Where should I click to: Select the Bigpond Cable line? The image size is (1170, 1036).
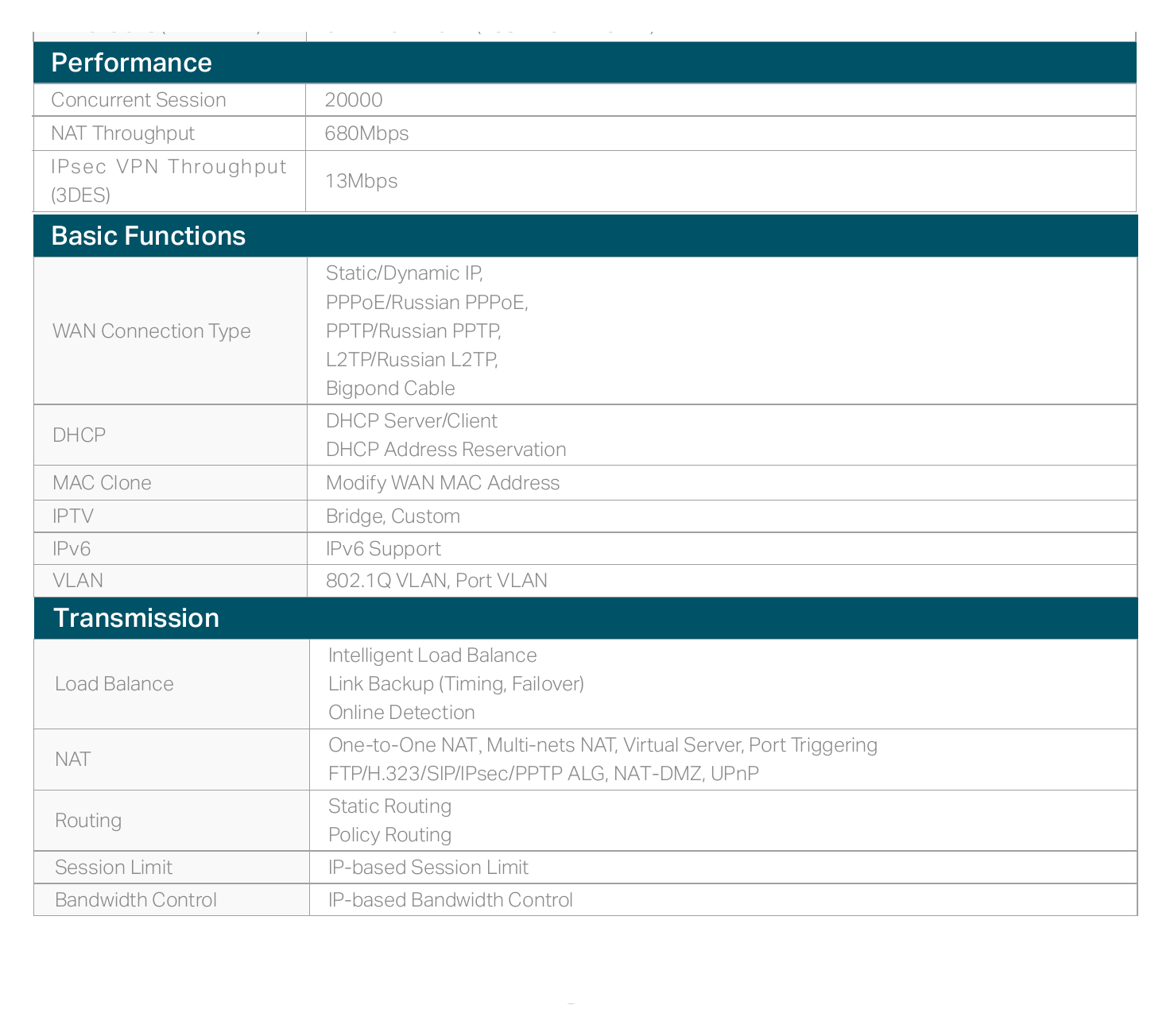[x=390, y=388]
